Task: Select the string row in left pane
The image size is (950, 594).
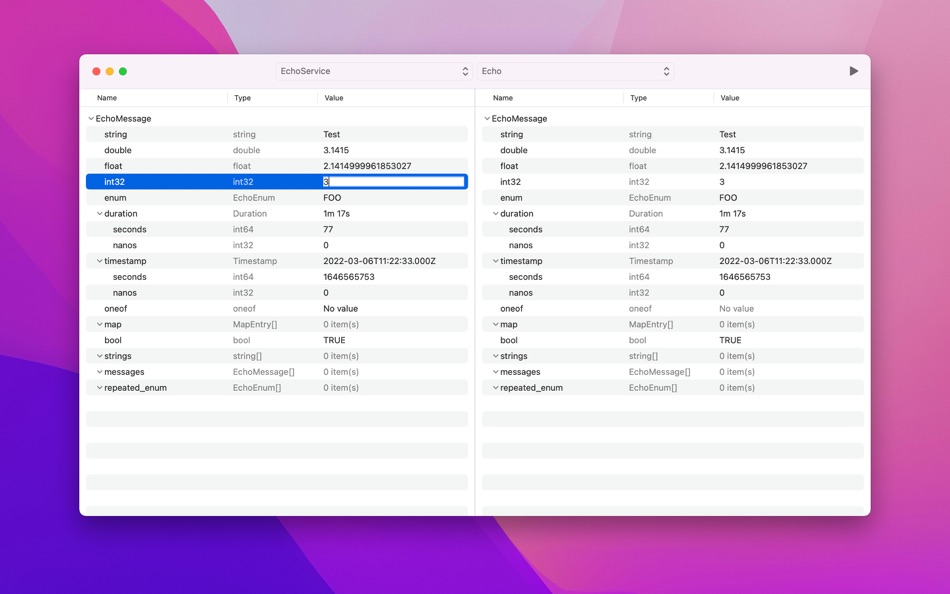Action: pos(277,135)
